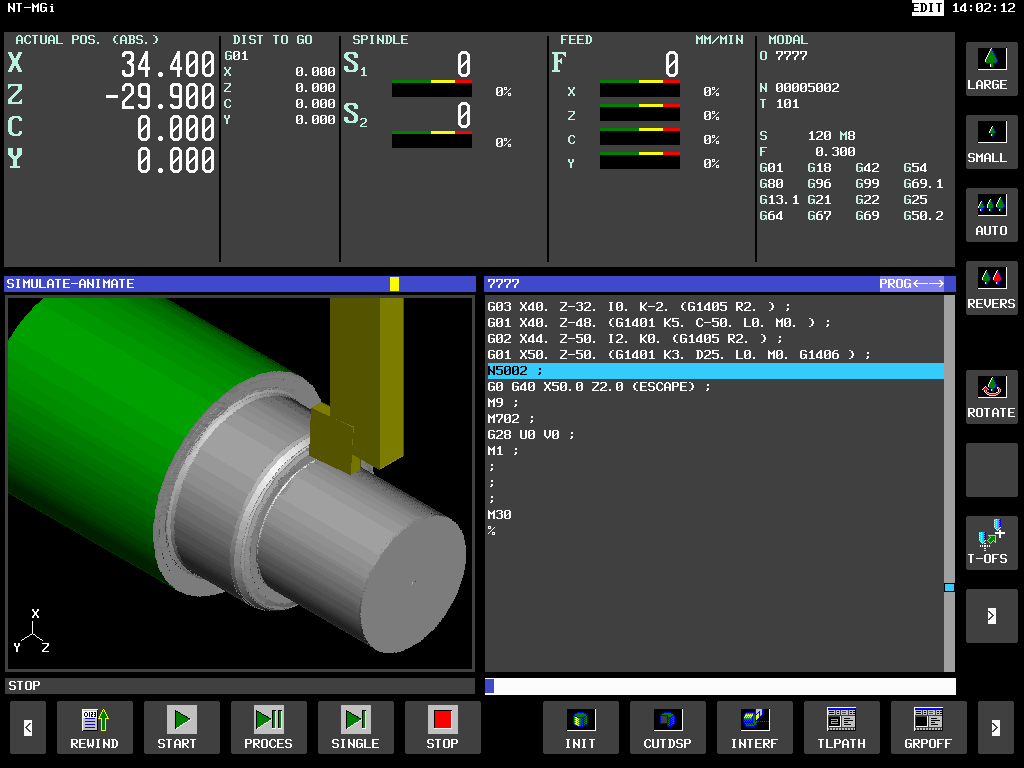Select the AUTO scale icon
The image size is (1024, 768).
point(991,214)
